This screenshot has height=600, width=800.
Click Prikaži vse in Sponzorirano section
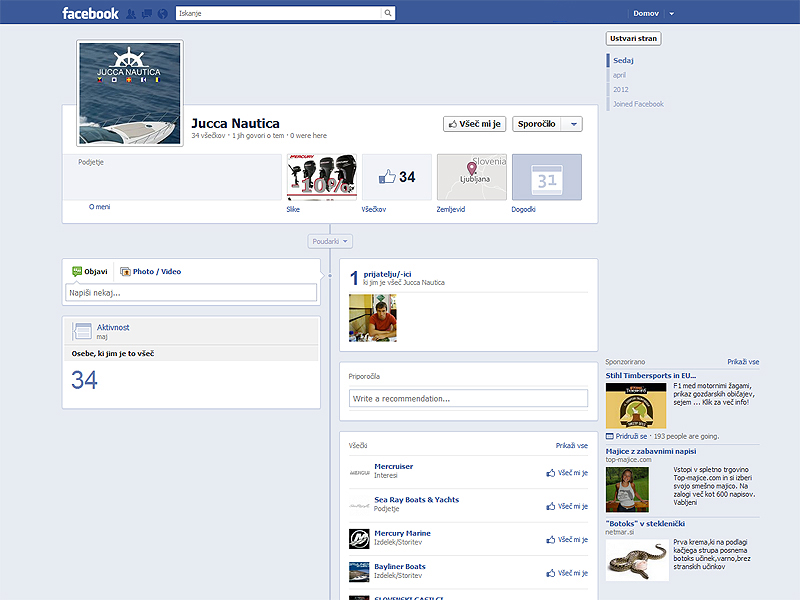click(x=743, y=362)
